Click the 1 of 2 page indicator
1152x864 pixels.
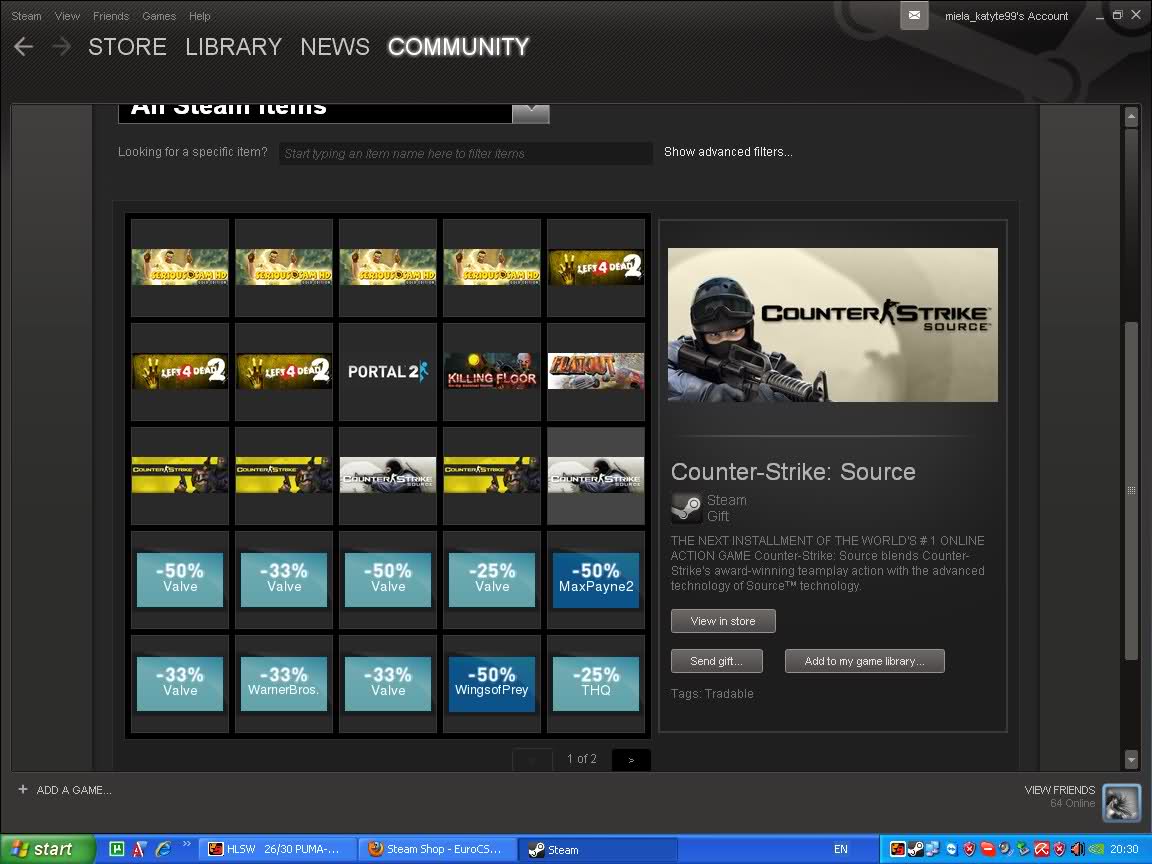582,759
